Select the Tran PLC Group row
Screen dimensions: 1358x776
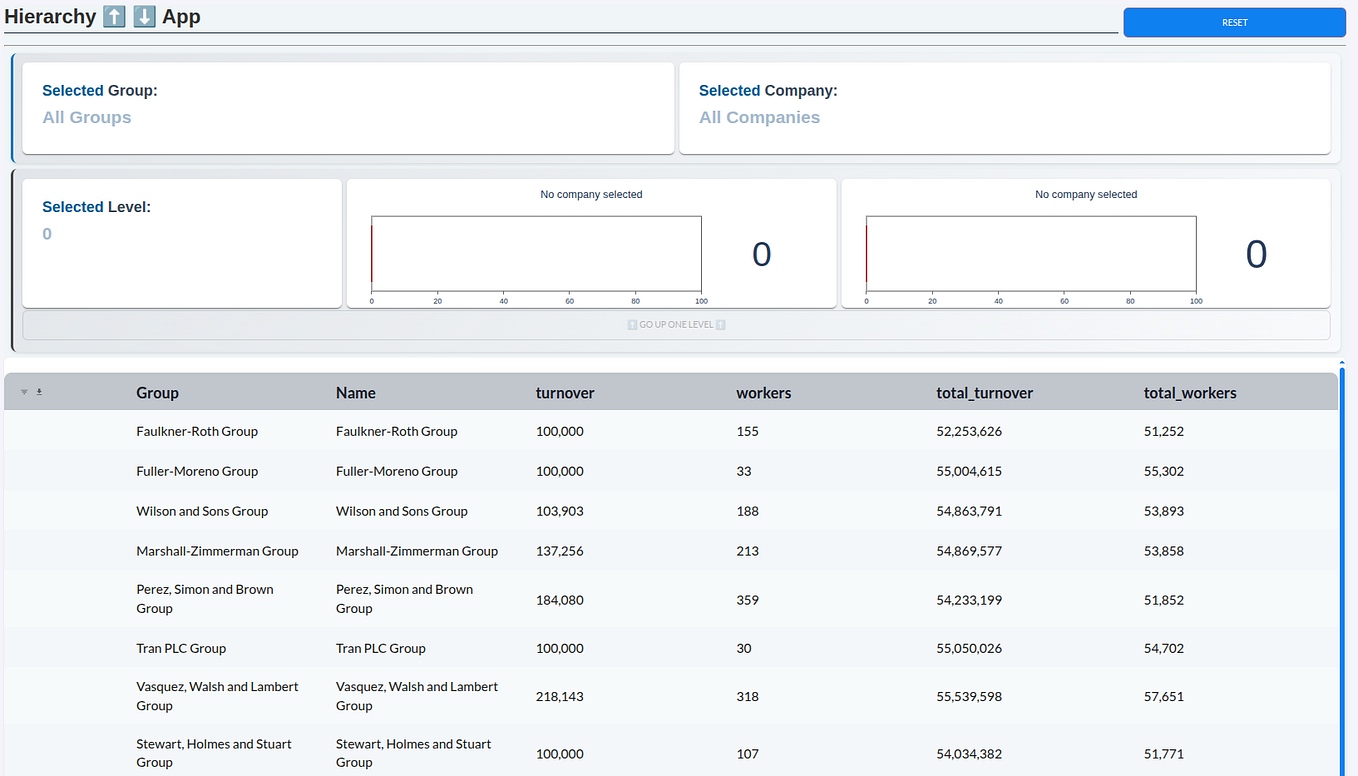(x=670, y=648)
